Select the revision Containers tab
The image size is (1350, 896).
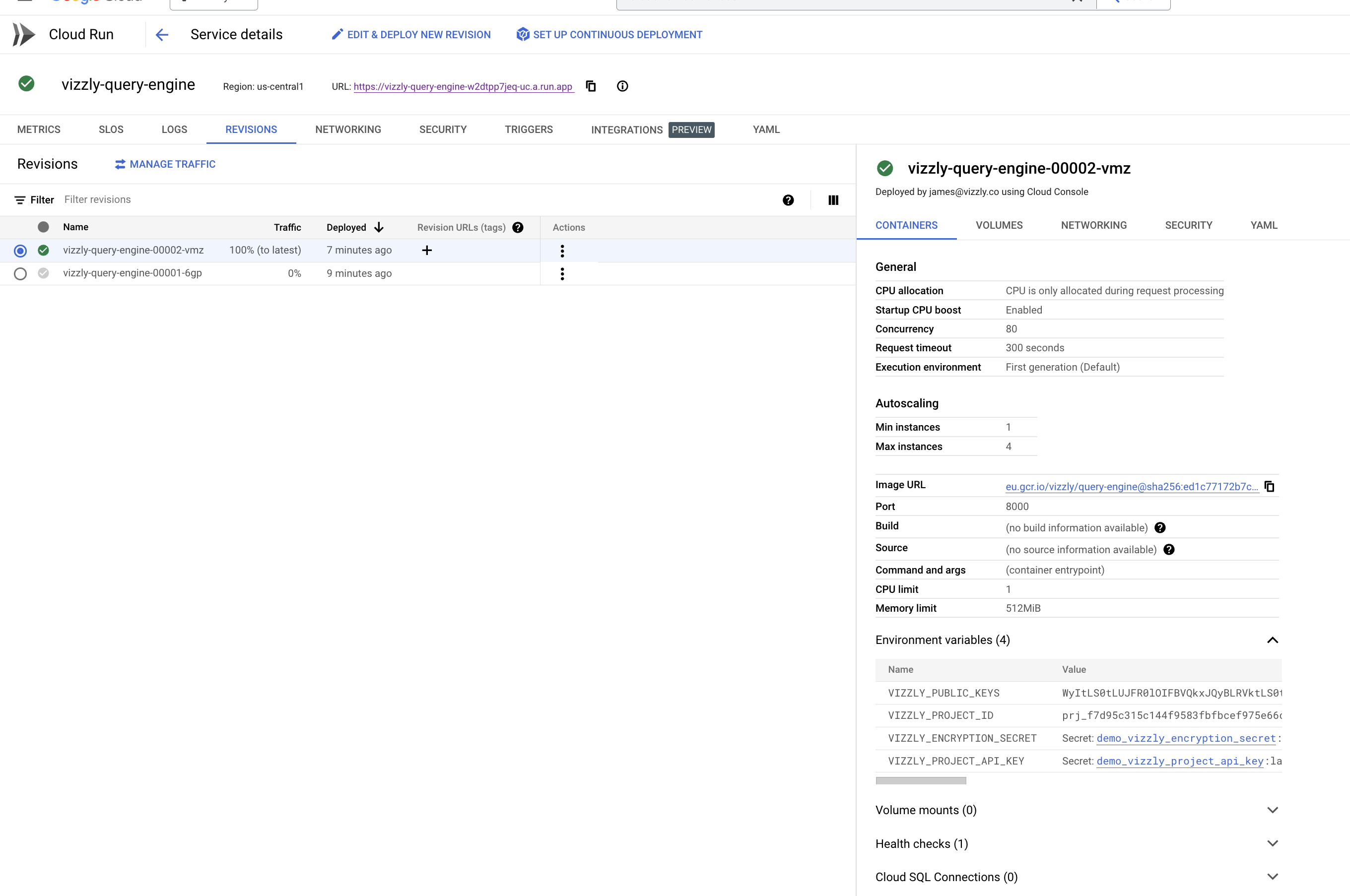coord(906,225)
